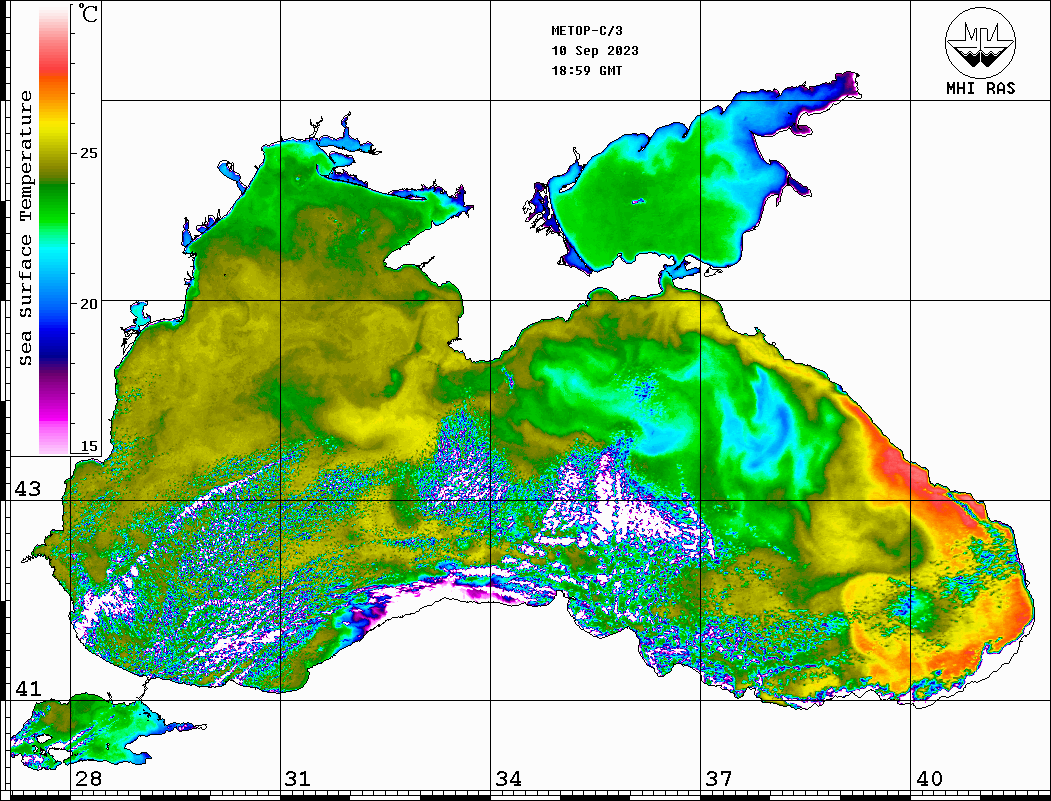This screenshot has height=801, width=1051.
Task: Click the '10 Sep 2023' date text
Action: click(x=595, y=51)
